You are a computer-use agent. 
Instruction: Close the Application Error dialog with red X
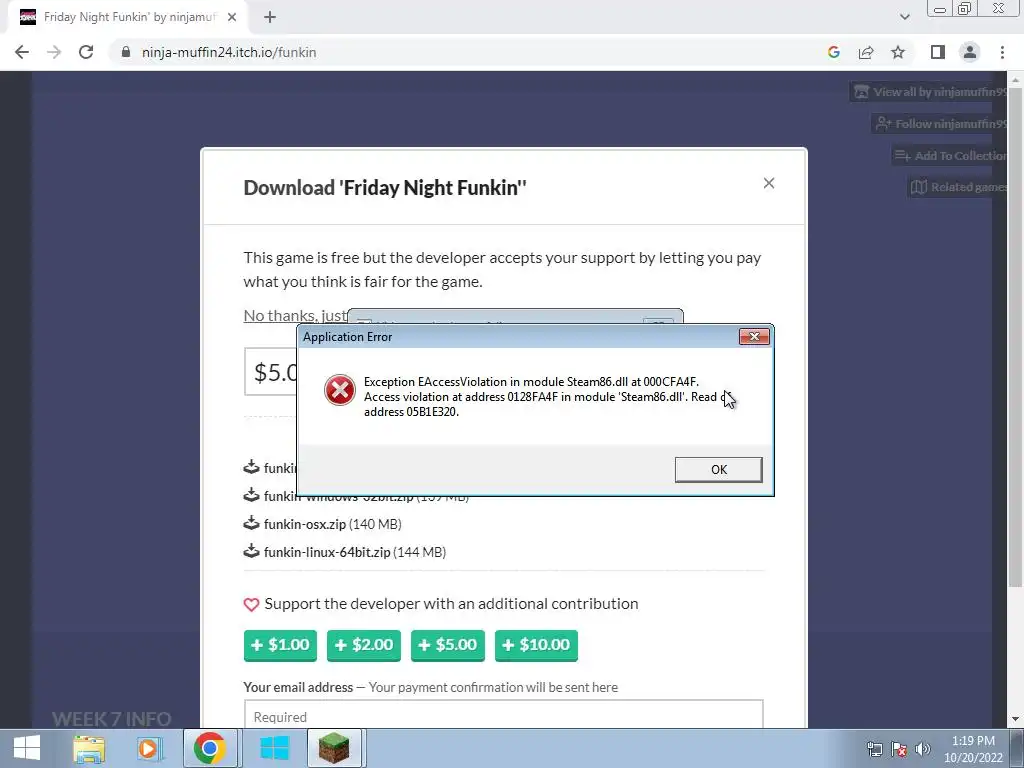(754, 336)
